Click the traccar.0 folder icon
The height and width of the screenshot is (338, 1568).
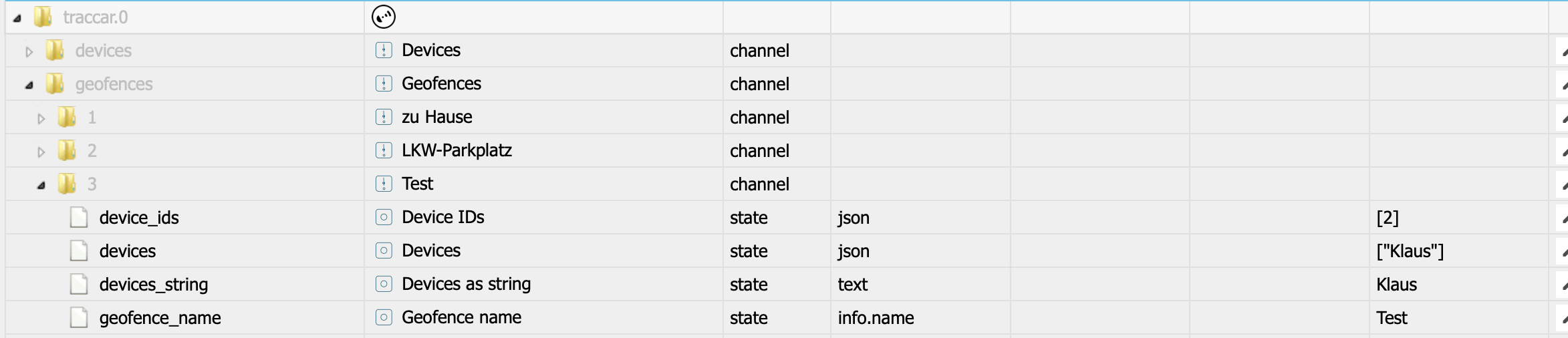pyautogui.click(x=43, y=17)
